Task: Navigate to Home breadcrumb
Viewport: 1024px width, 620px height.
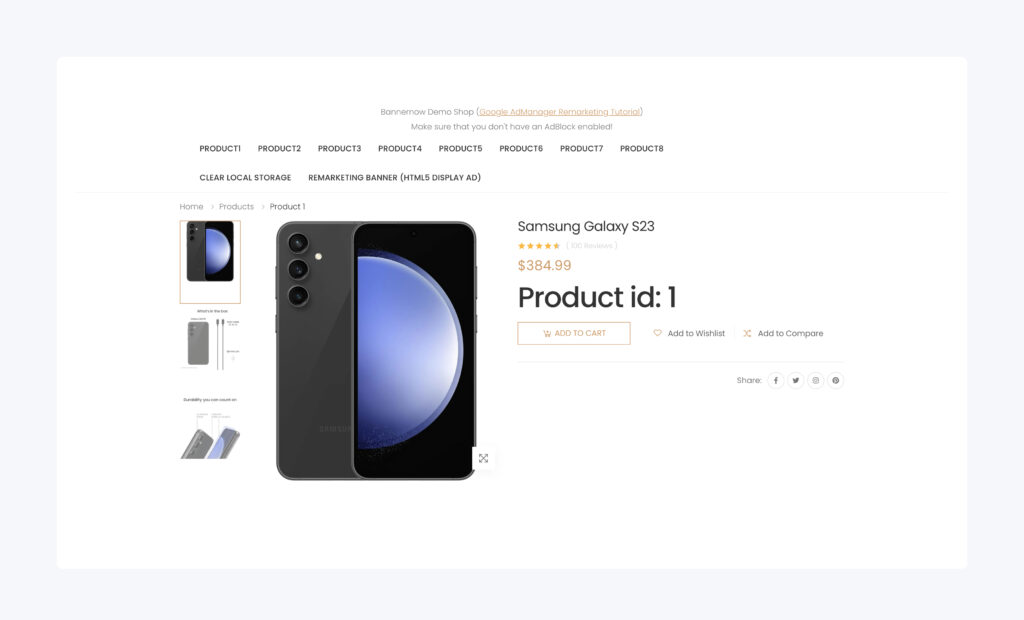Action: [x=191, y=206]
